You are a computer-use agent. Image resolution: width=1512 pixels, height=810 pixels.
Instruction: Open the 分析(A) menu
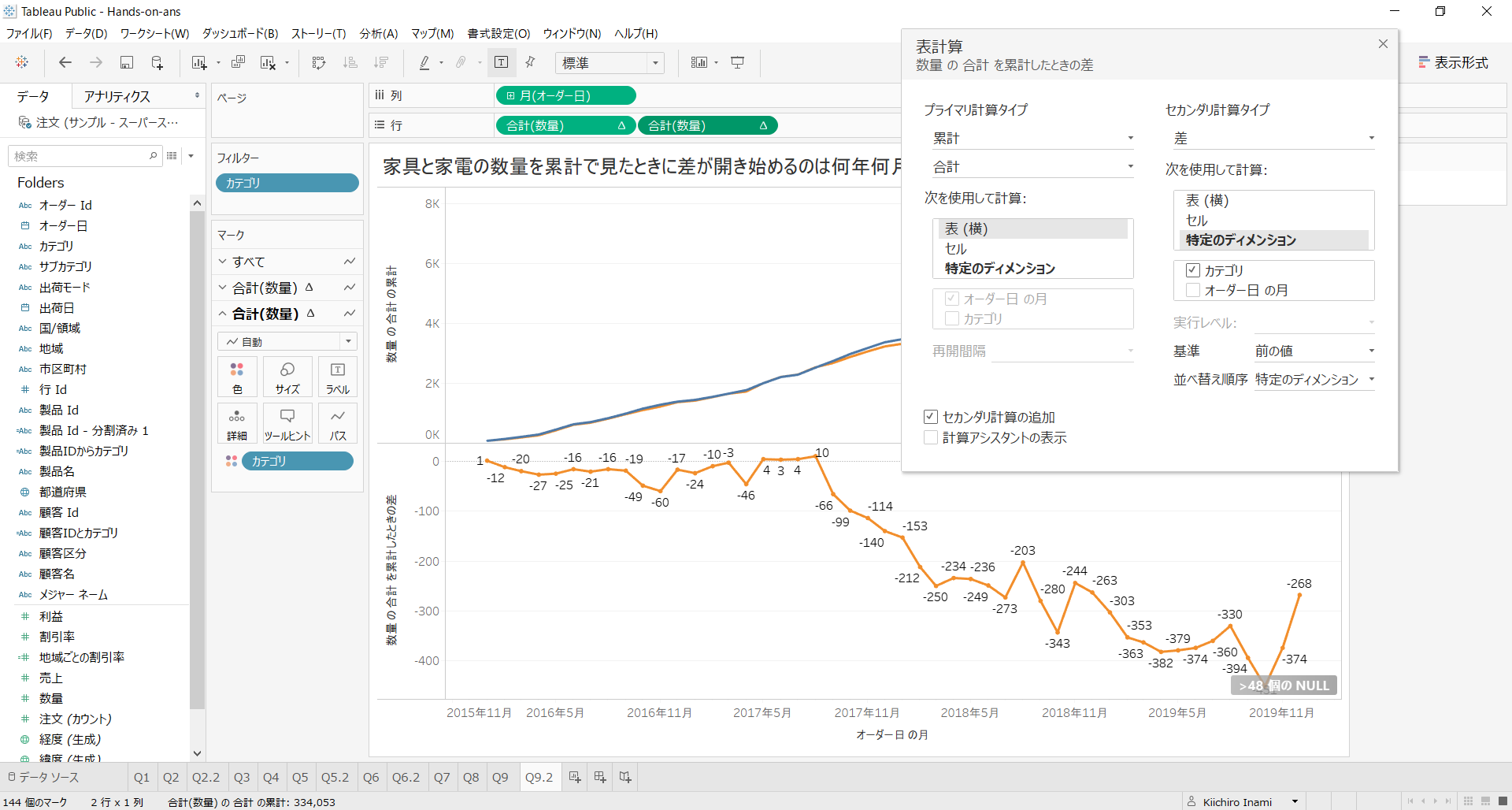[x=379, y=33]
